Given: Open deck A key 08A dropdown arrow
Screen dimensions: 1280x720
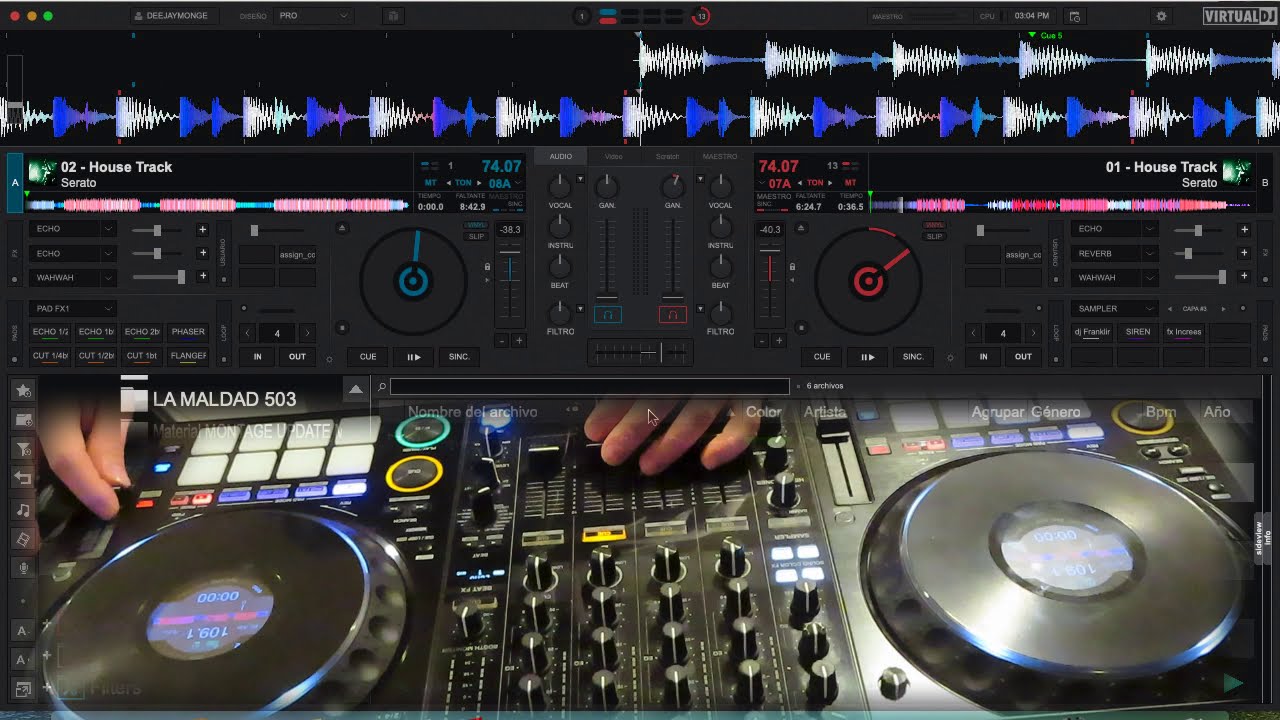Looking at the screenshot, I should click(518, 184).
